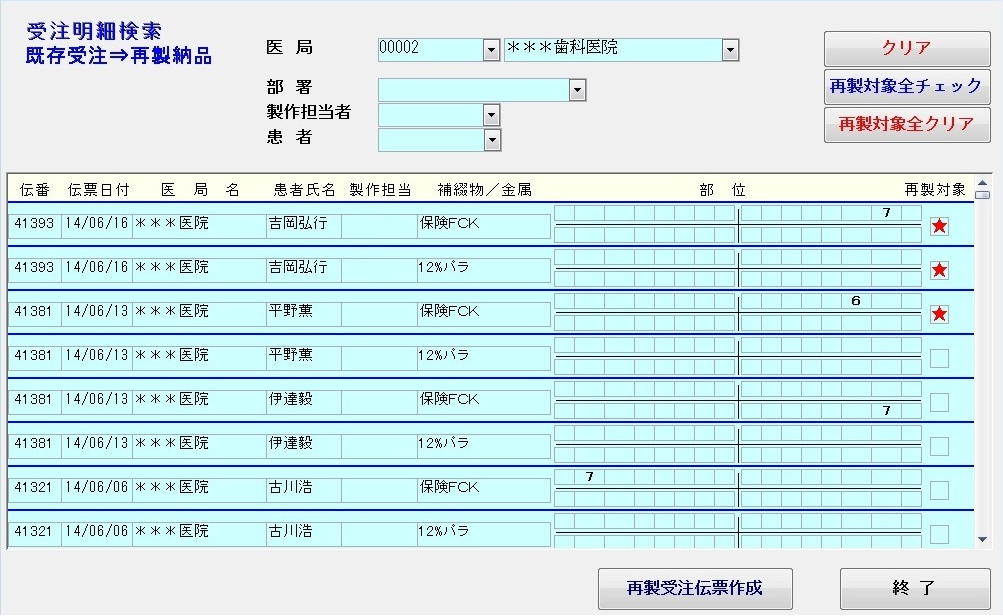The height and width of the screenshot is (616, 1003).
Task: Expand the 製作担当者 dropdown
Action: pos(491,115)
